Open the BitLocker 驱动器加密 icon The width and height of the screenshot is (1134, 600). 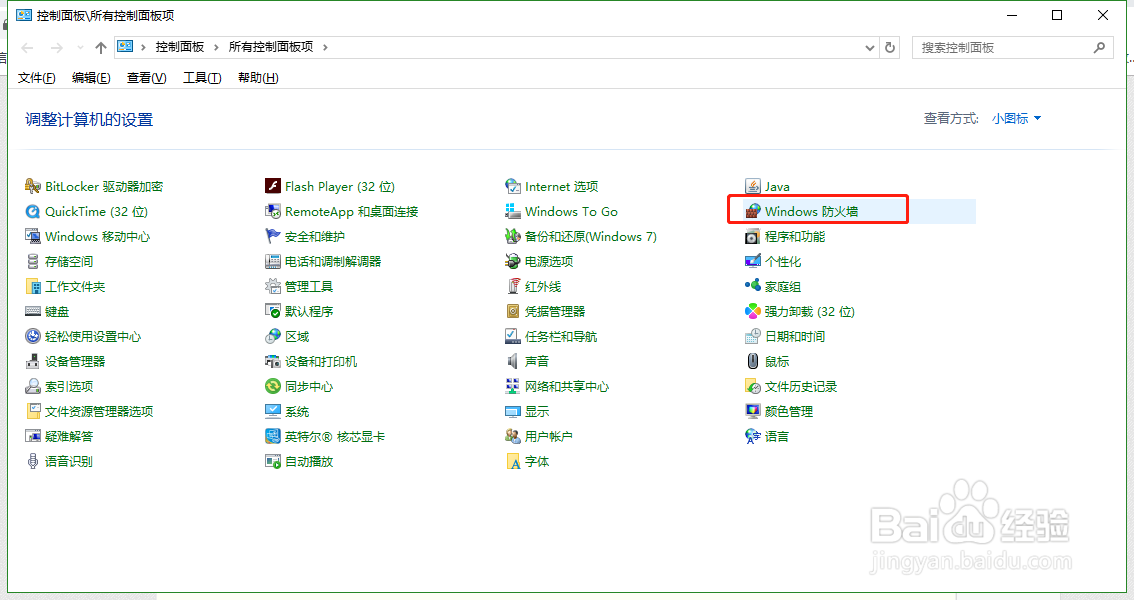33,187
